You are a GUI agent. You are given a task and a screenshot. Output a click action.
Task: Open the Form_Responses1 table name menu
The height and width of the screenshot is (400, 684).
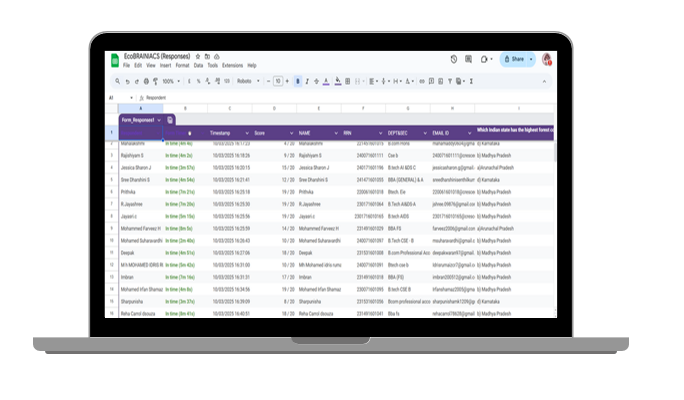point(141,119)
